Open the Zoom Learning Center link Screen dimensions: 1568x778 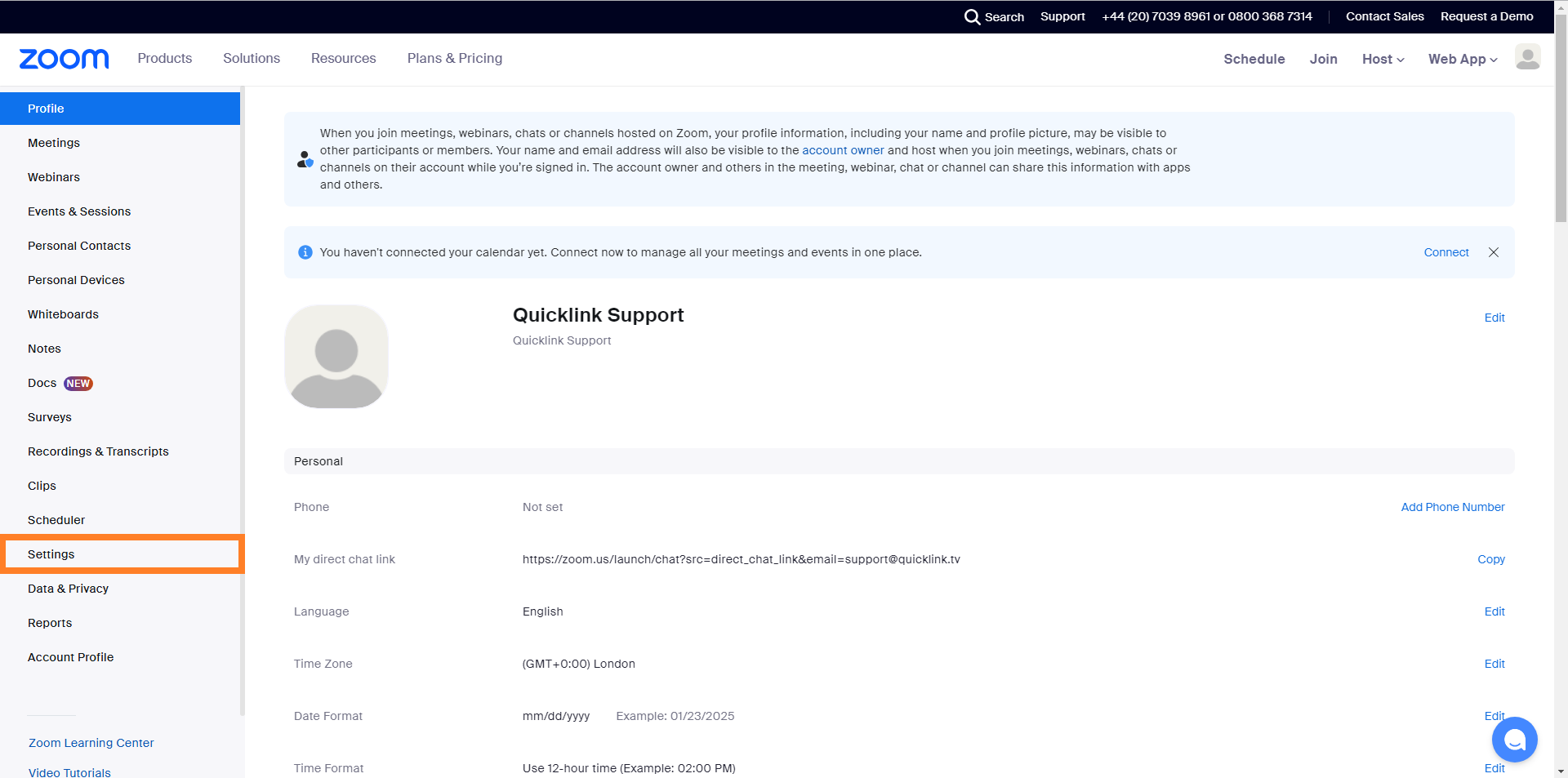coord(91,743)
